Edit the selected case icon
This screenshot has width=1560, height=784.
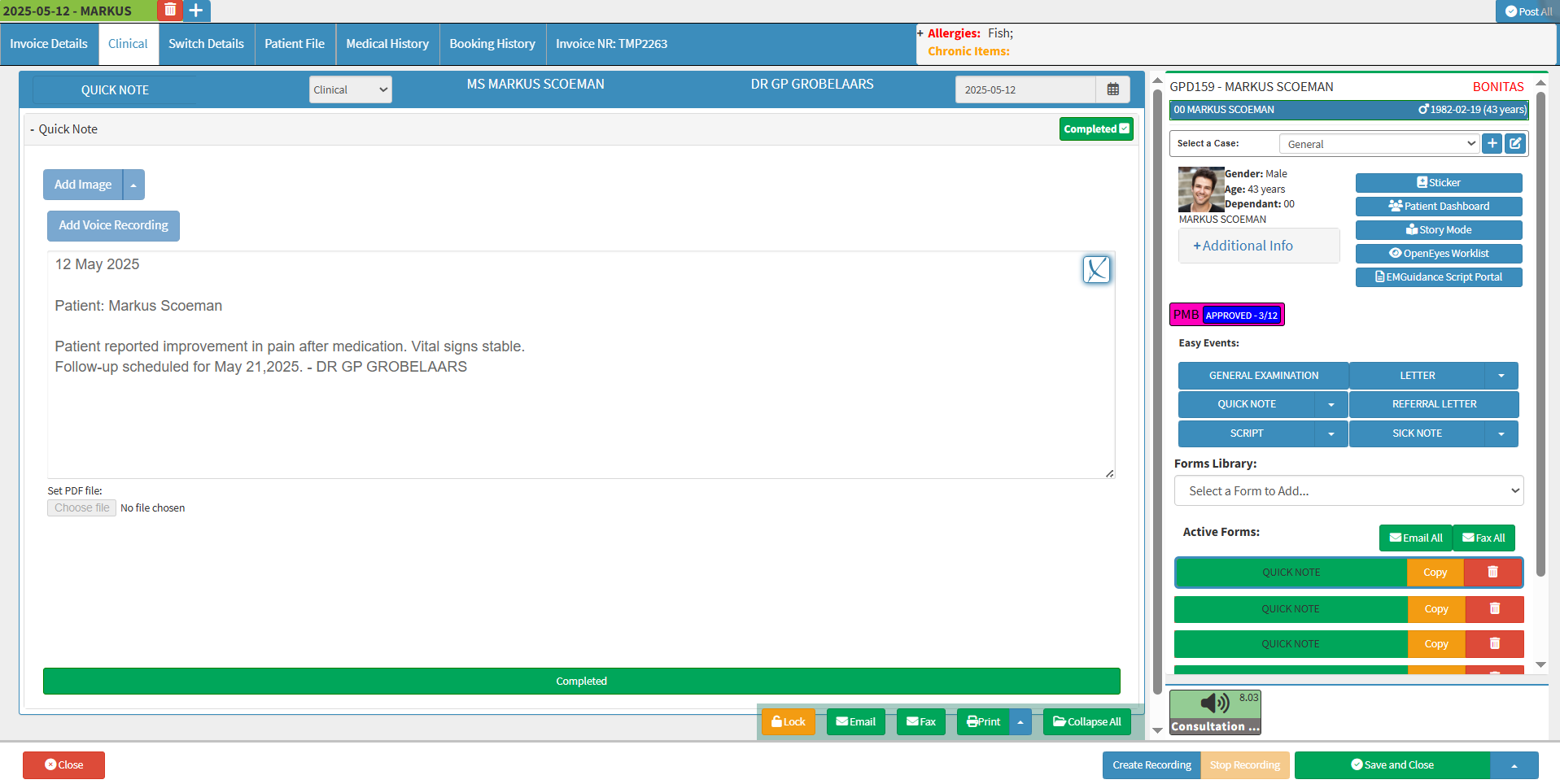click(x=1514, y=144)
